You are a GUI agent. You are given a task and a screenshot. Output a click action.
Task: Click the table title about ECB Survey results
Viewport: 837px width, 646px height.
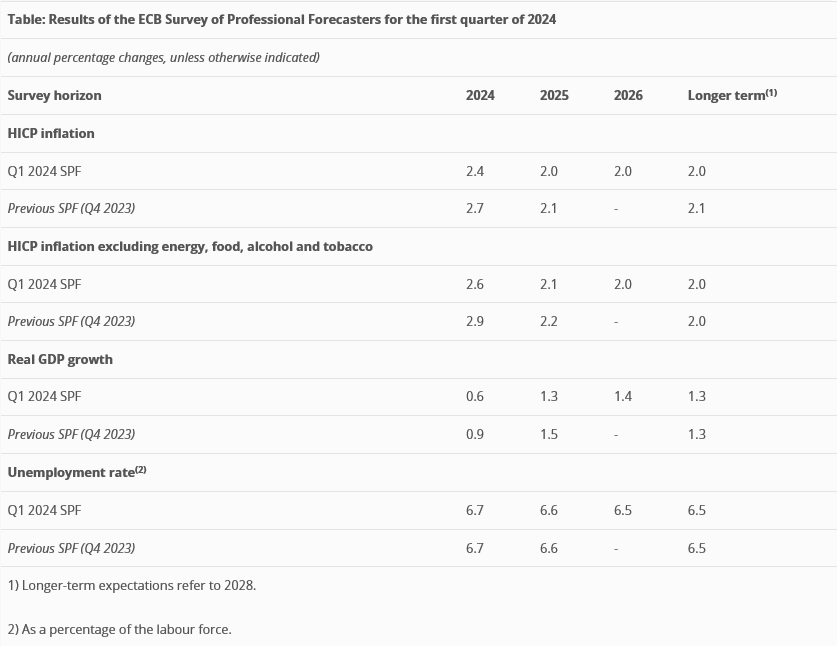coord(282,19)
